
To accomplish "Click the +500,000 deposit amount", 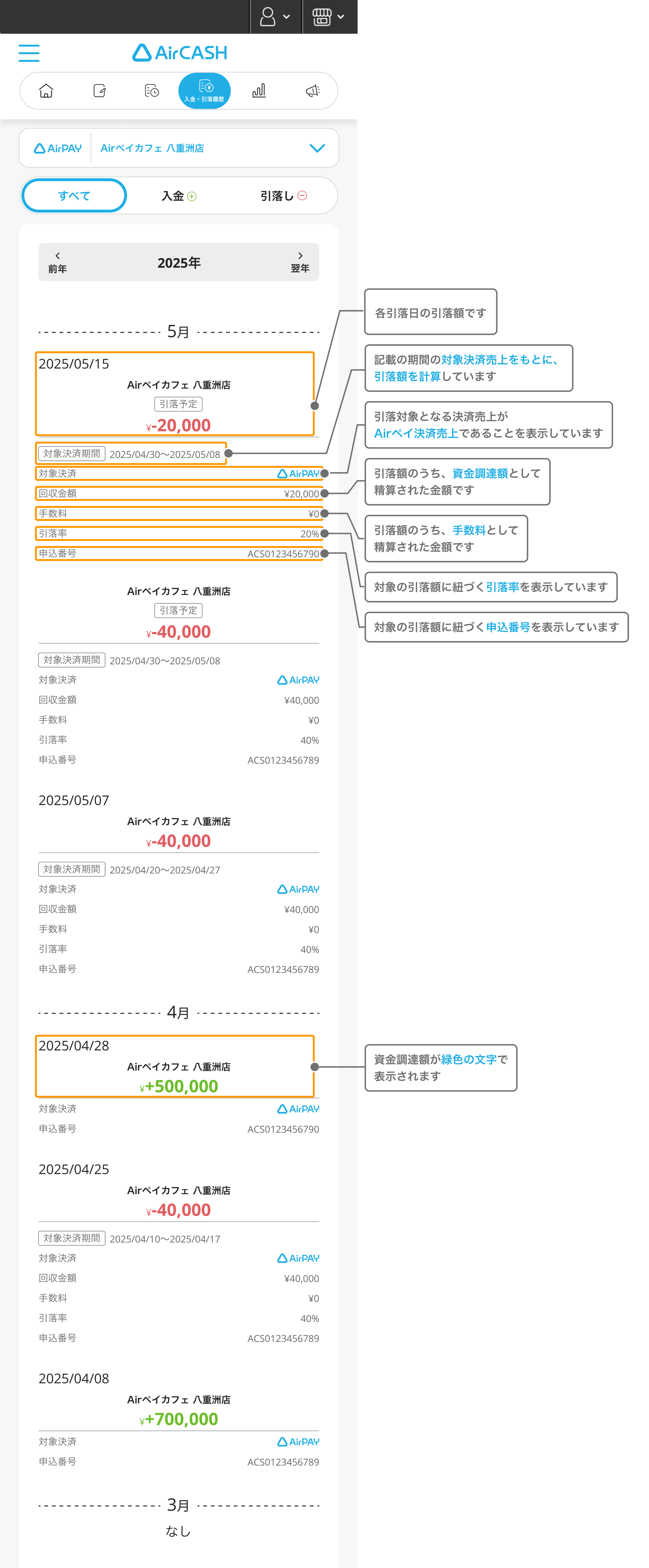I will click(x=178, y=1086).
